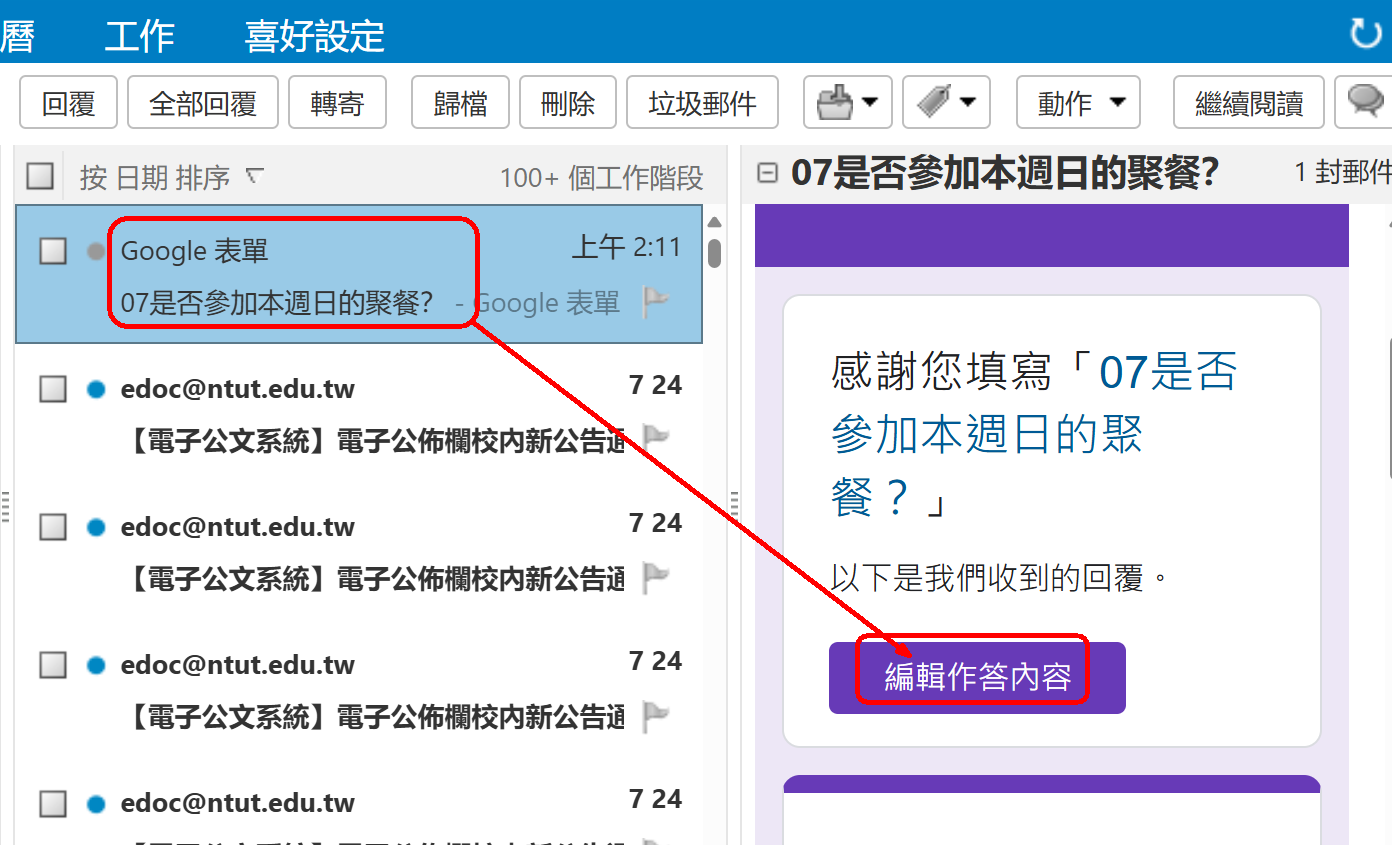Image resolution: width=1392 pixels, height=845 pixels.
Task: Collapse the 07是否參加本週日的聚餐 conversation header
Action: click(x=768, y=174)
